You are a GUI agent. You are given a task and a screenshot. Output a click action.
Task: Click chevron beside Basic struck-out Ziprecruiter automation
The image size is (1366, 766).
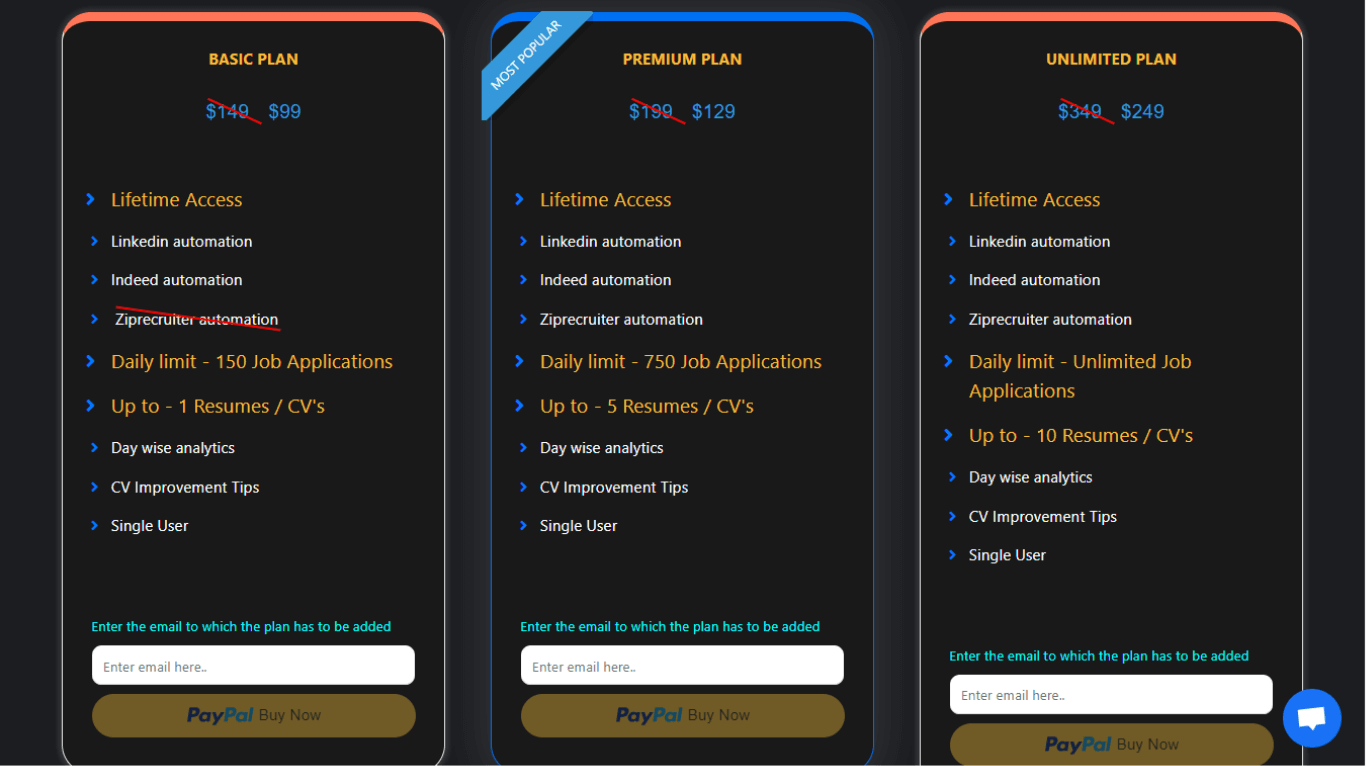tap(94, 319)
